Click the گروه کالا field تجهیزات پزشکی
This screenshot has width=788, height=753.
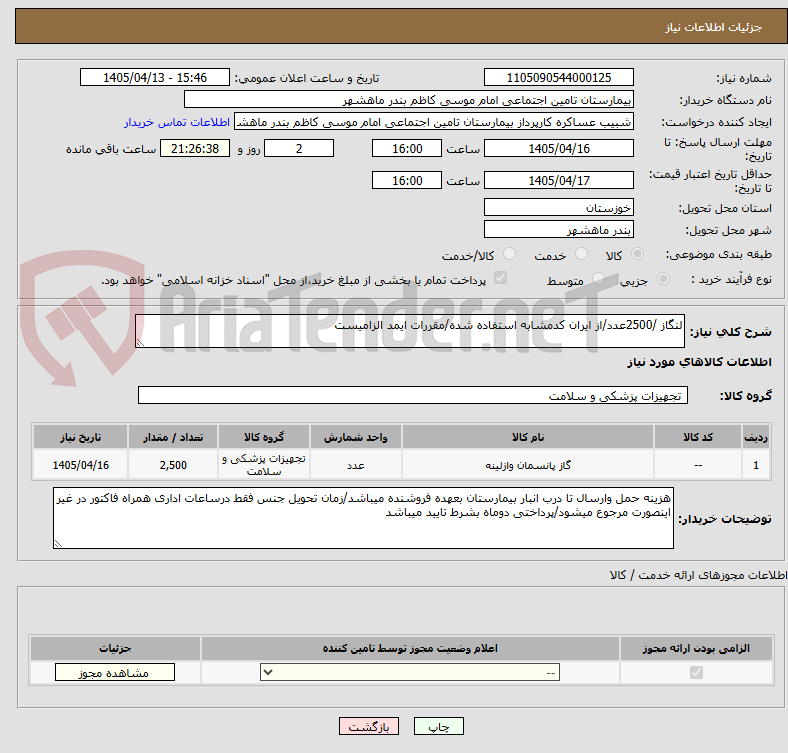pyautogui.click(x=413, y=395)
